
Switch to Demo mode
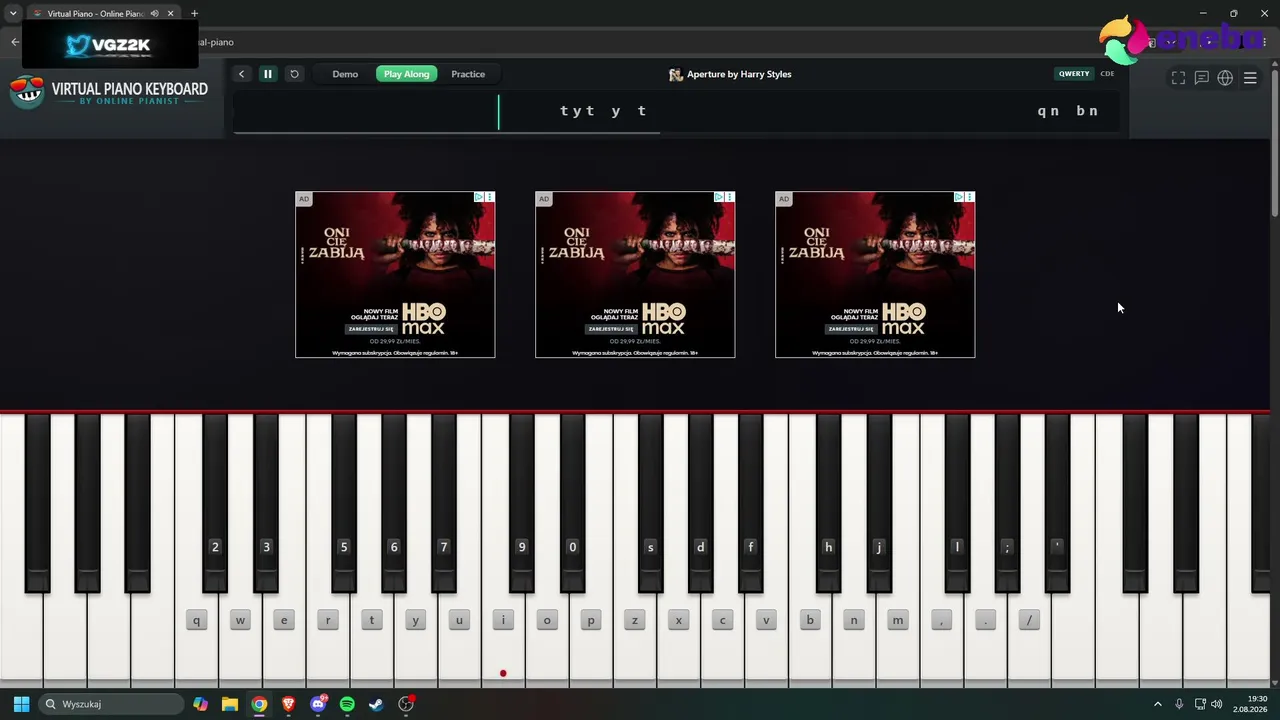(x=345, y=74)
